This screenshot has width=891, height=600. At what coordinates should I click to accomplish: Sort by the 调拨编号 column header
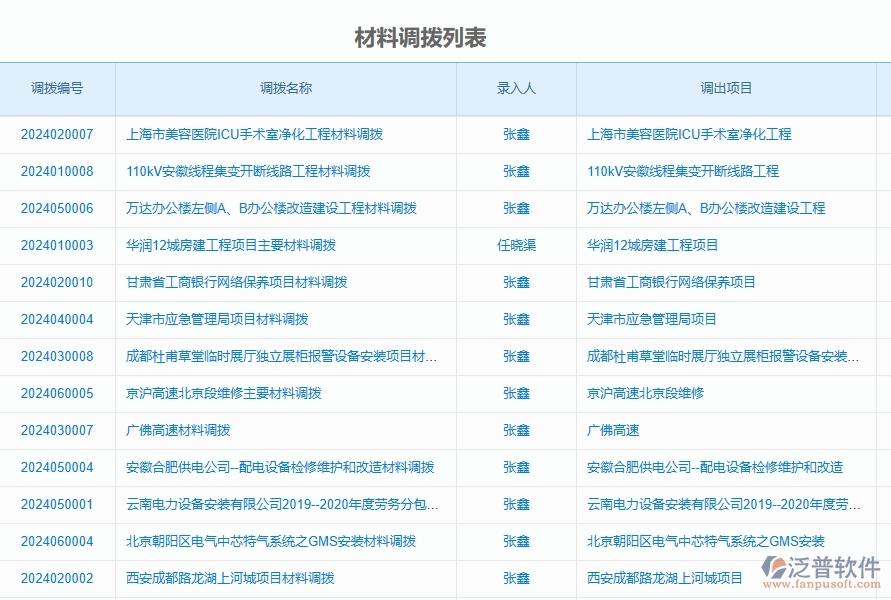coord(55,88)
